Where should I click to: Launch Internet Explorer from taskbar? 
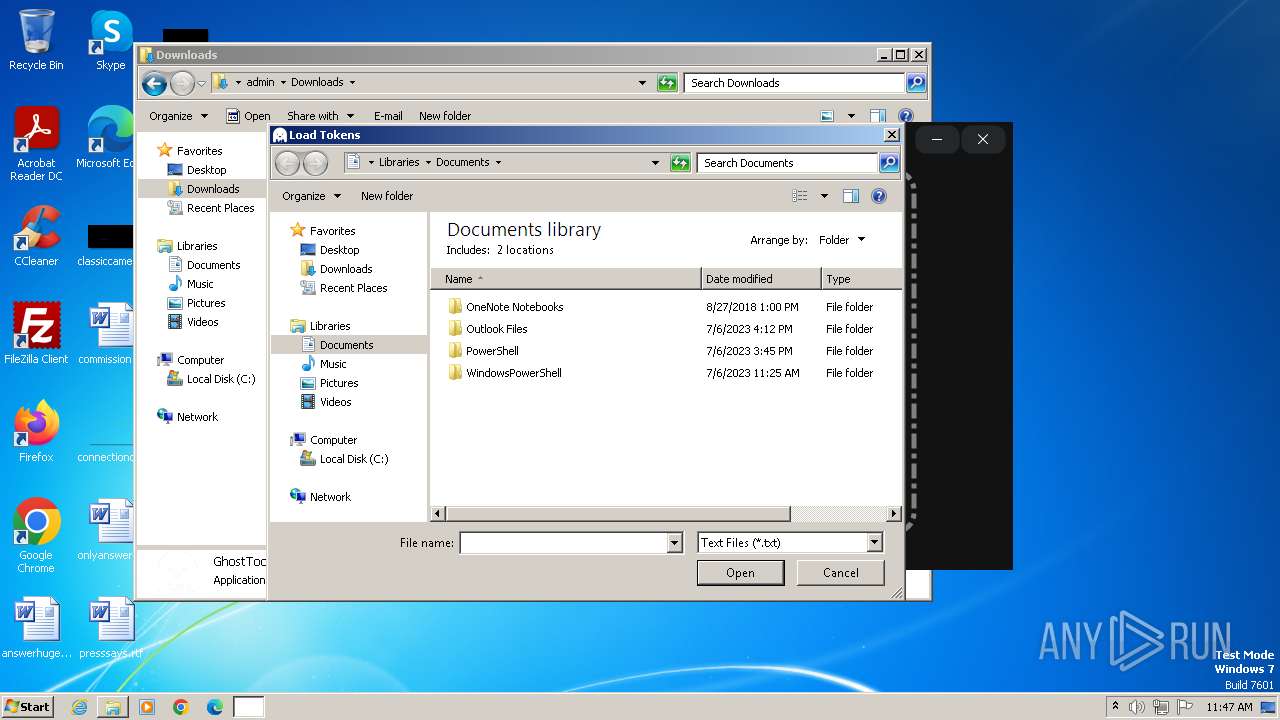click(79, 707)
